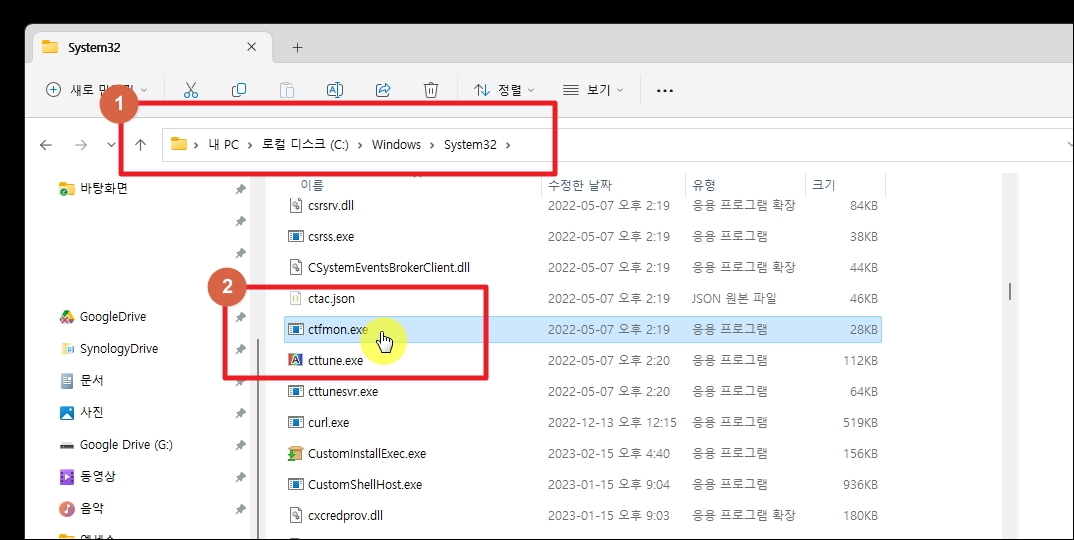
Task: Close the System32 tab
Action: 251,47
